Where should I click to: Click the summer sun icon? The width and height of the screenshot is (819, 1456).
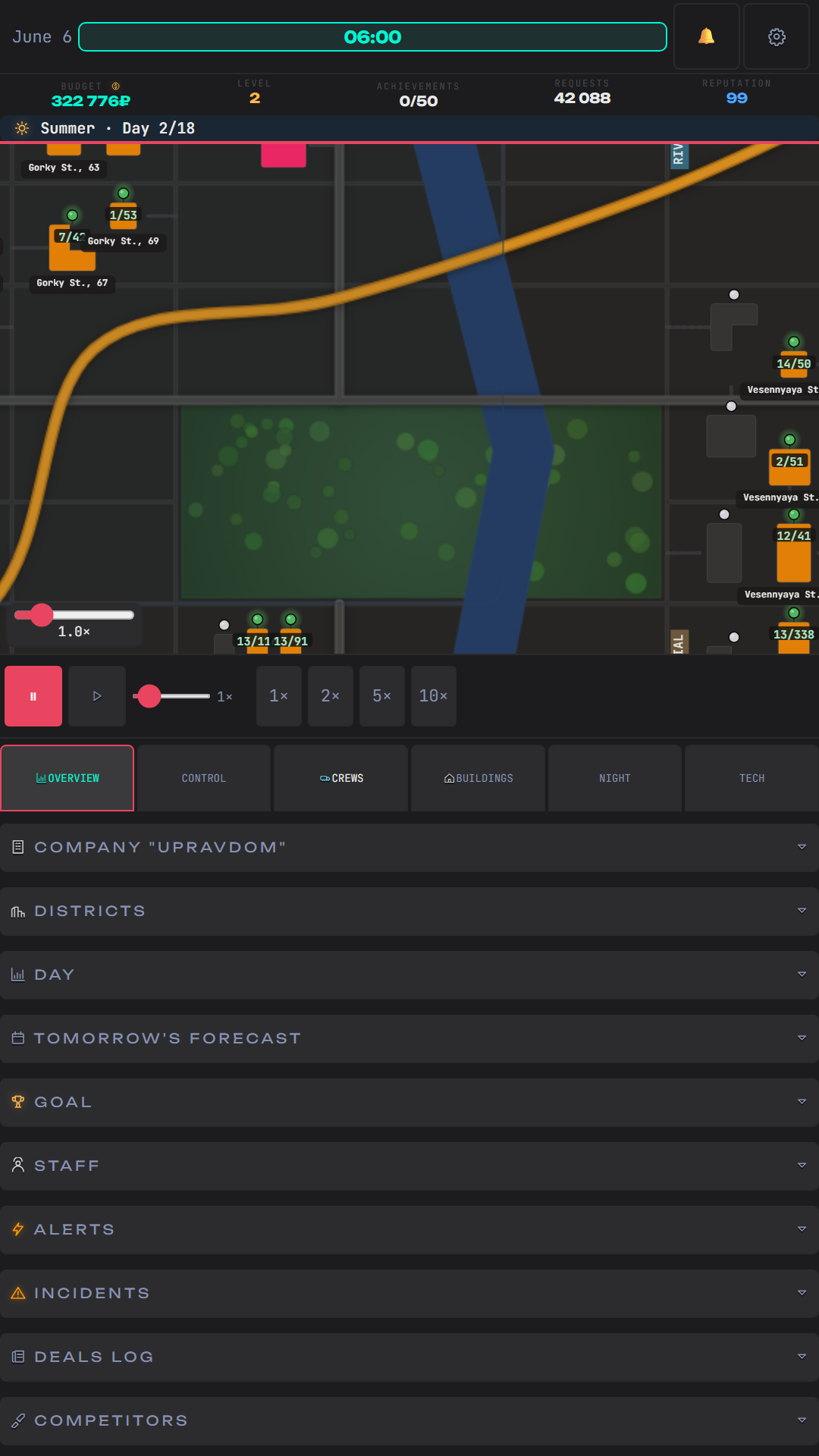pyautogui.click(x=22, y=128)
